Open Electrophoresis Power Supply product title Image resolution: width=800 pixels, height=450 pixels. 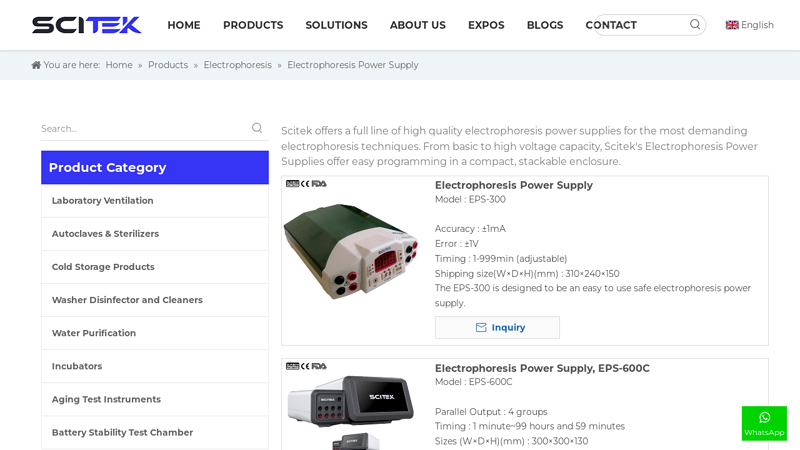[513, 185]
